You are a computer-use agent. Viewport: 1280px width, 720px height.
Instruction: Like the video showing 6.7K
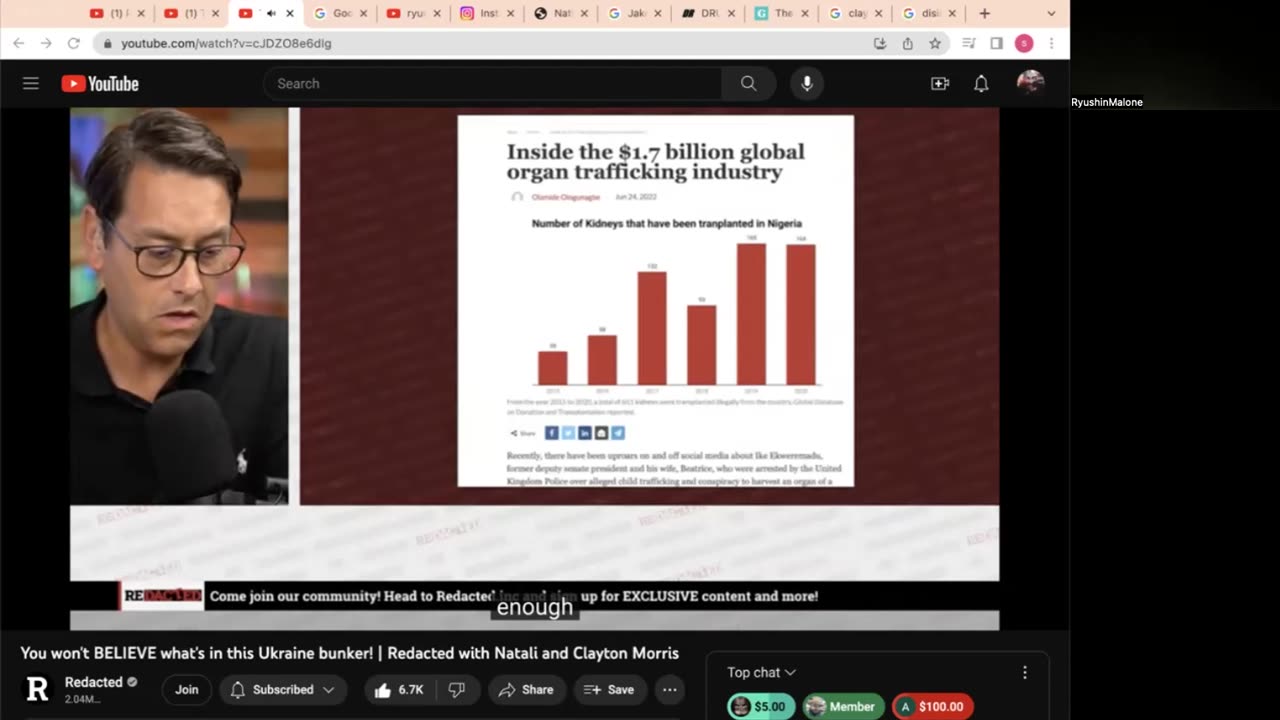tap(399, 690)
